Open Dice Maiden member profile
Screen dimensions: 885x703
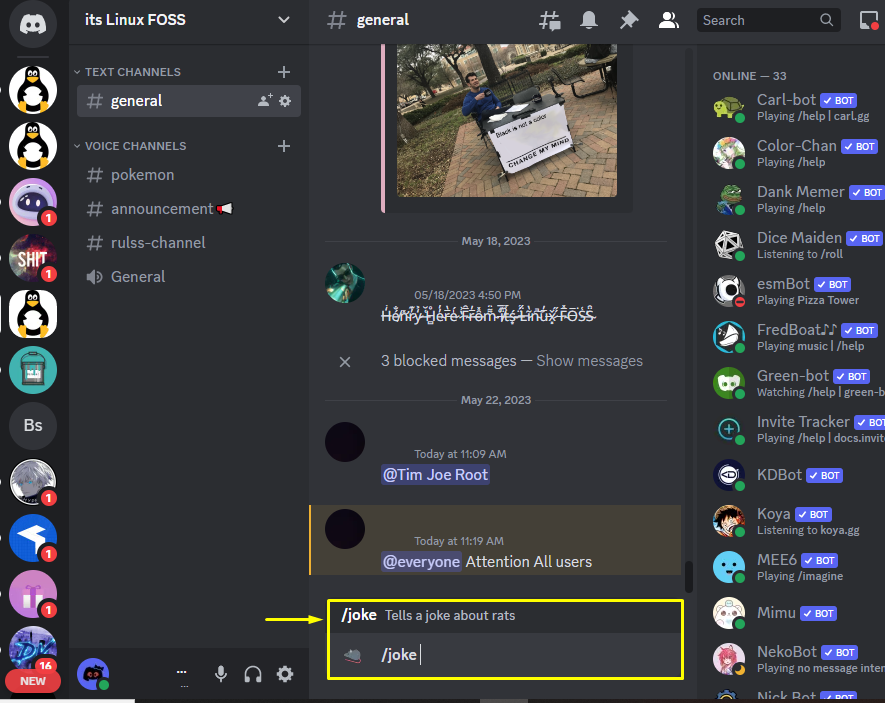[x=796, y=245]
